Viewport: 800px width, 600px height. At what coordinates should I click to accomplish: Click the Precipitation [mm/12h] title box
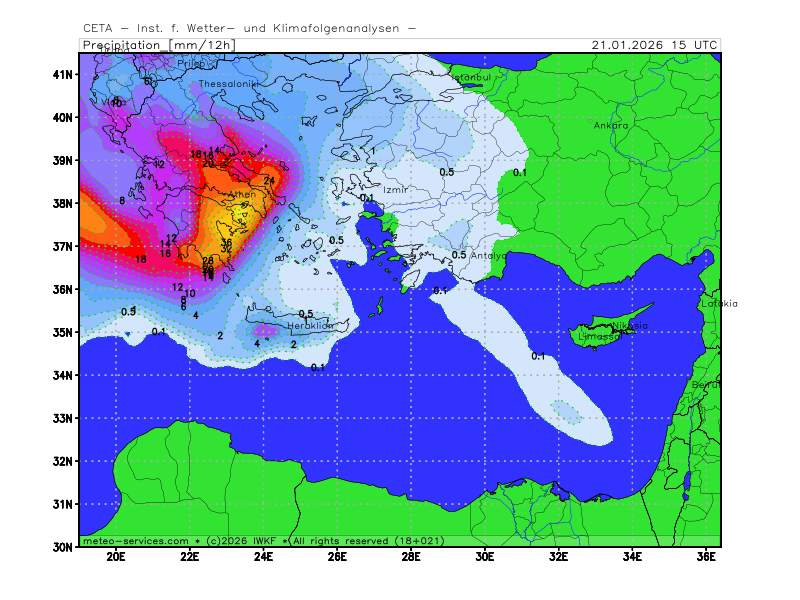[x=157, y=45]
